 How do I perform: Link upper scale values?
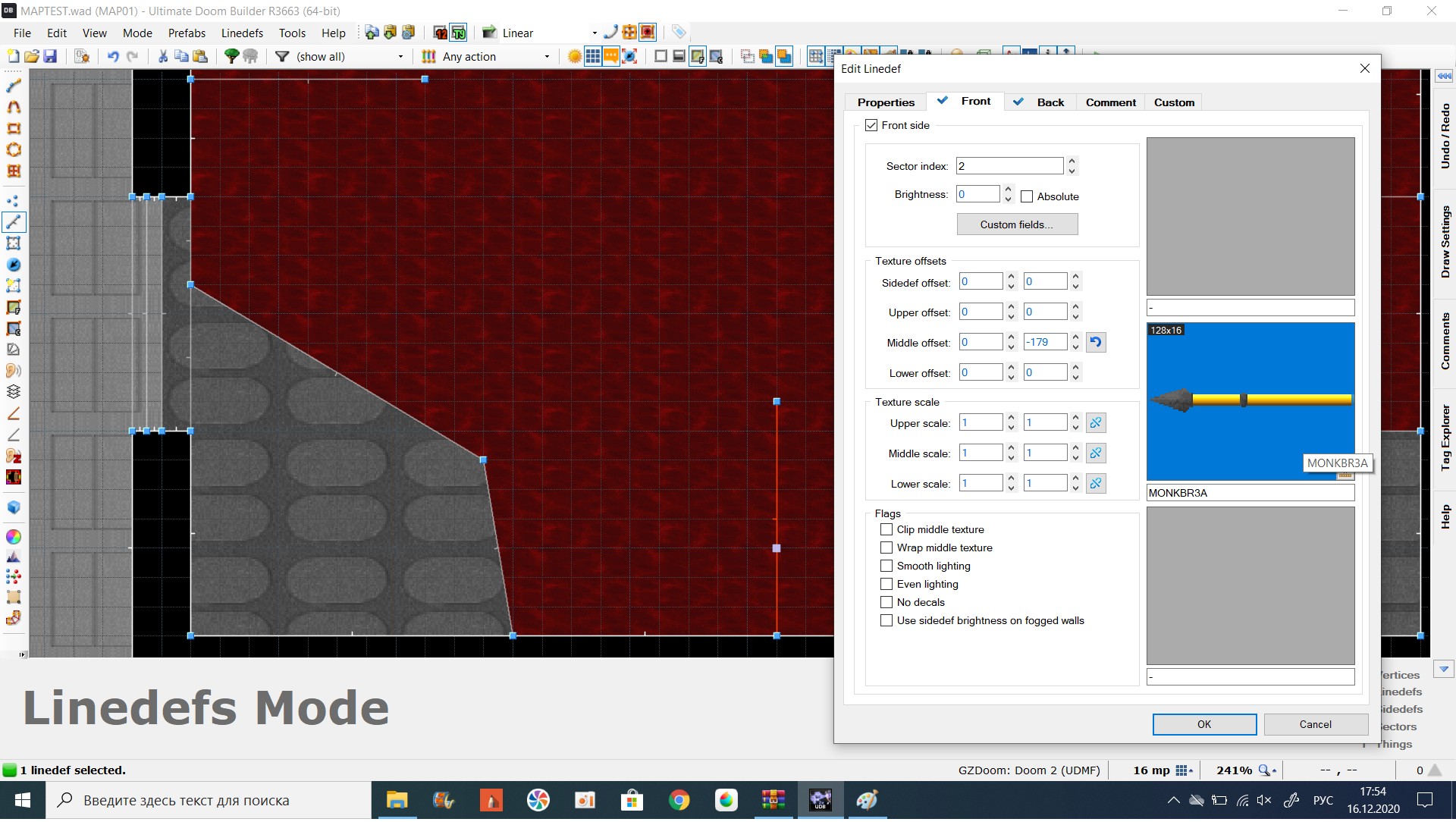pyautogui.click(x=1096, y=423)
